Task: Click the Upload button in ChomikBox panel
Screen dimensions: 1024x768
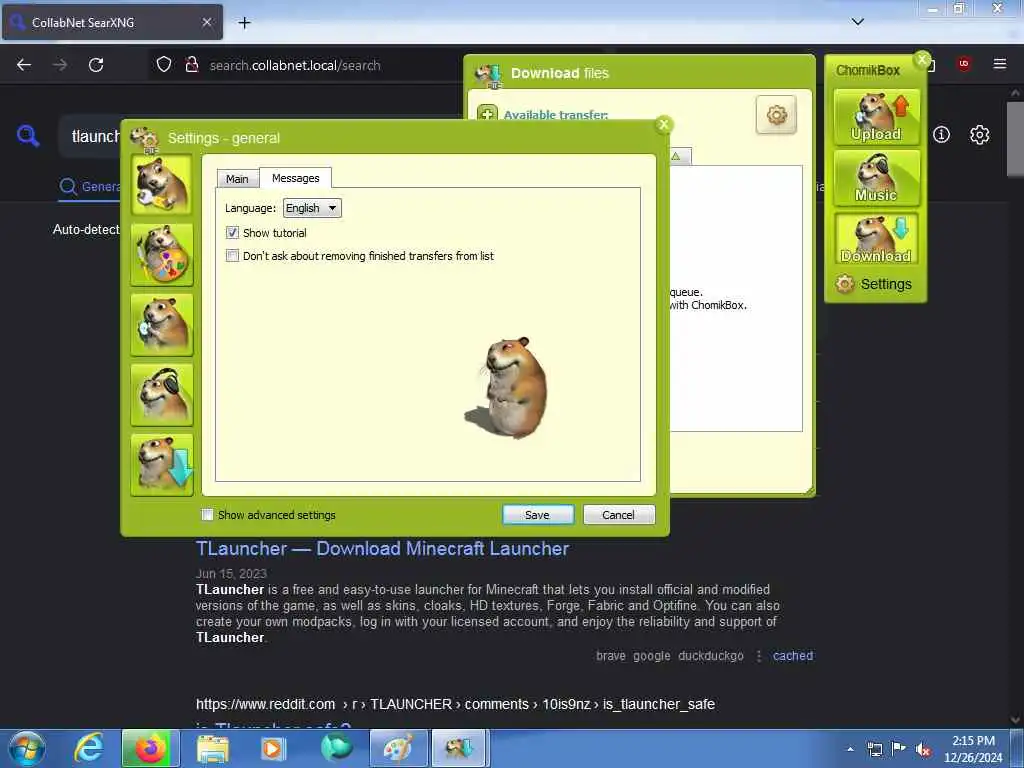Action: (876, 117)
